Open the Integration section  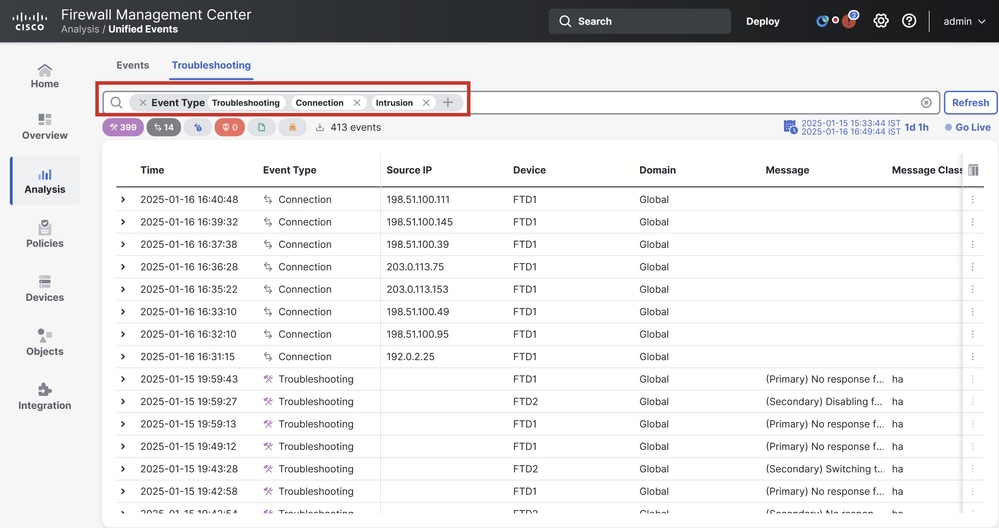(45, 397)
